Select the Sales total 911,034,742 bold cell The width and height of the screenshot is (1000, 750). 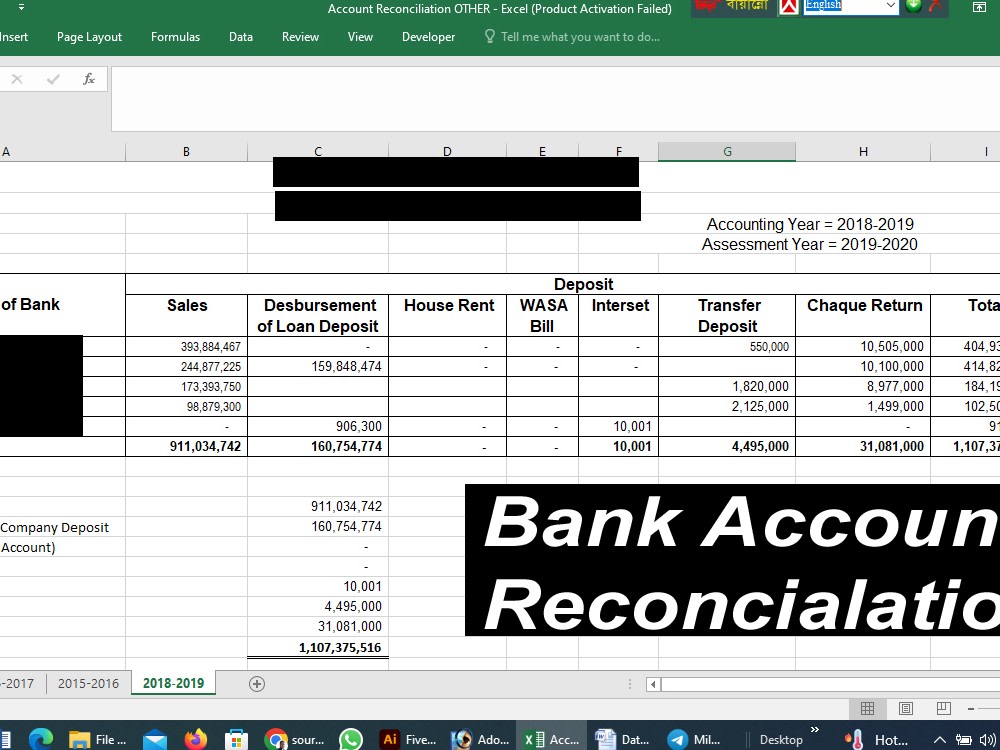click(x=187, y=446)
